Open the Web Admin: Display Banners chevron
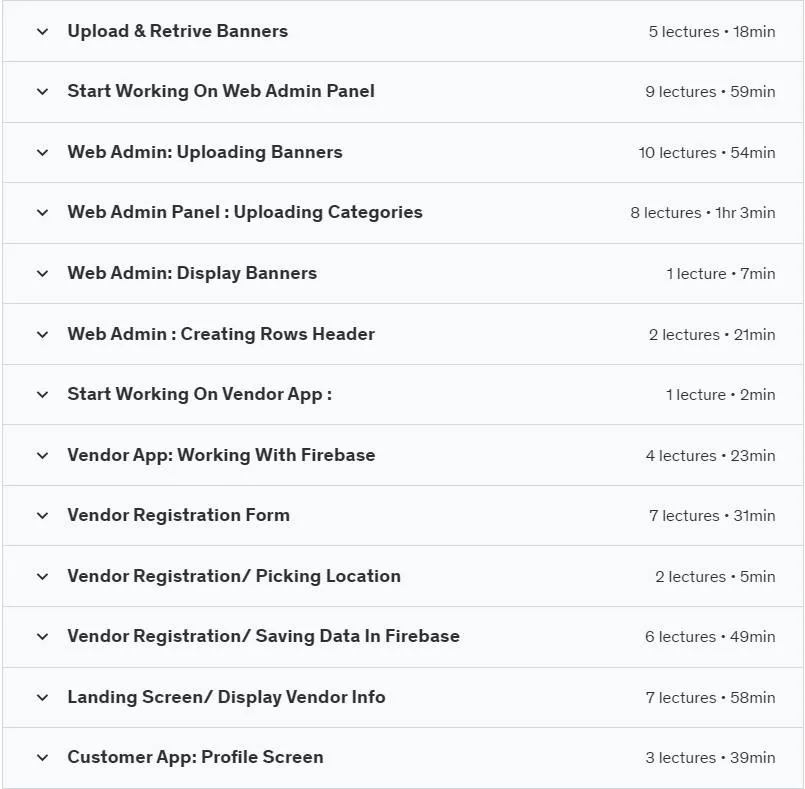This screenshot has width=805, height=789. pyautogui.click(x=43, y=274)
